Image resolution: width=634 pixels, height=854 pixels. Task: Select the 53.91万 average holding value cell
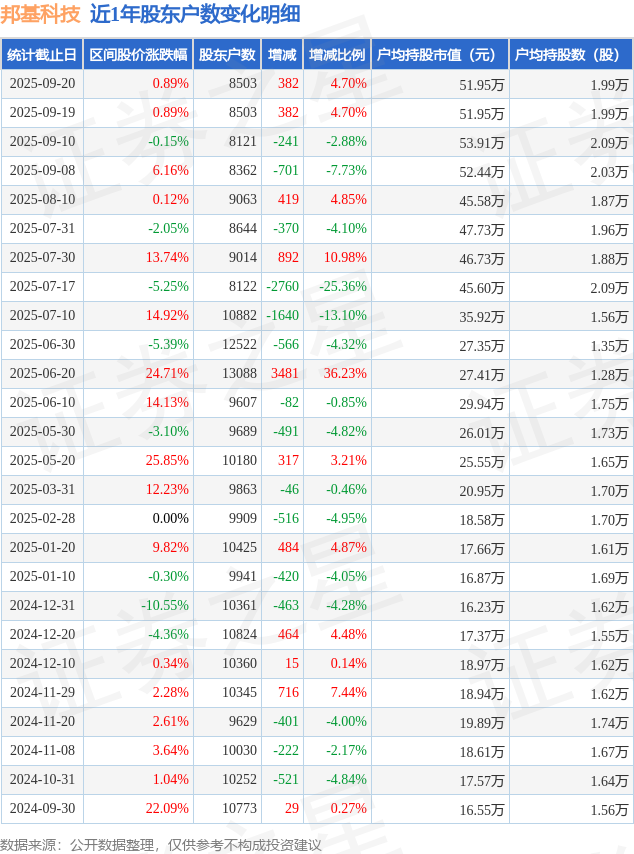click(481, 142)
